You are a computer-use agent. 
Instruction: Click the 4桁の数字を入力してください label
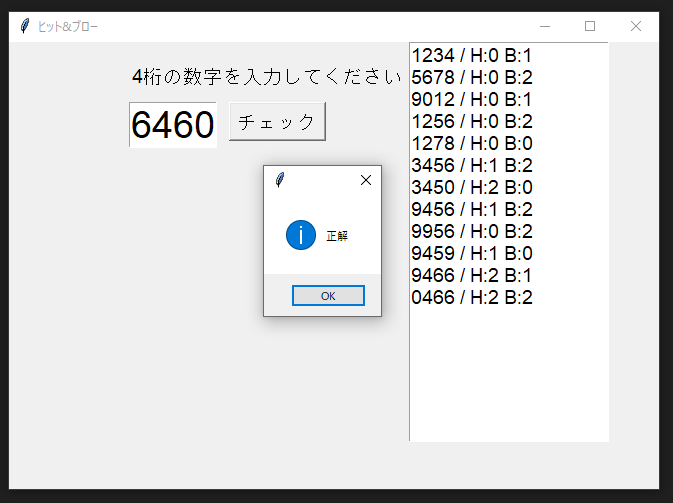[x=267, y=77]
